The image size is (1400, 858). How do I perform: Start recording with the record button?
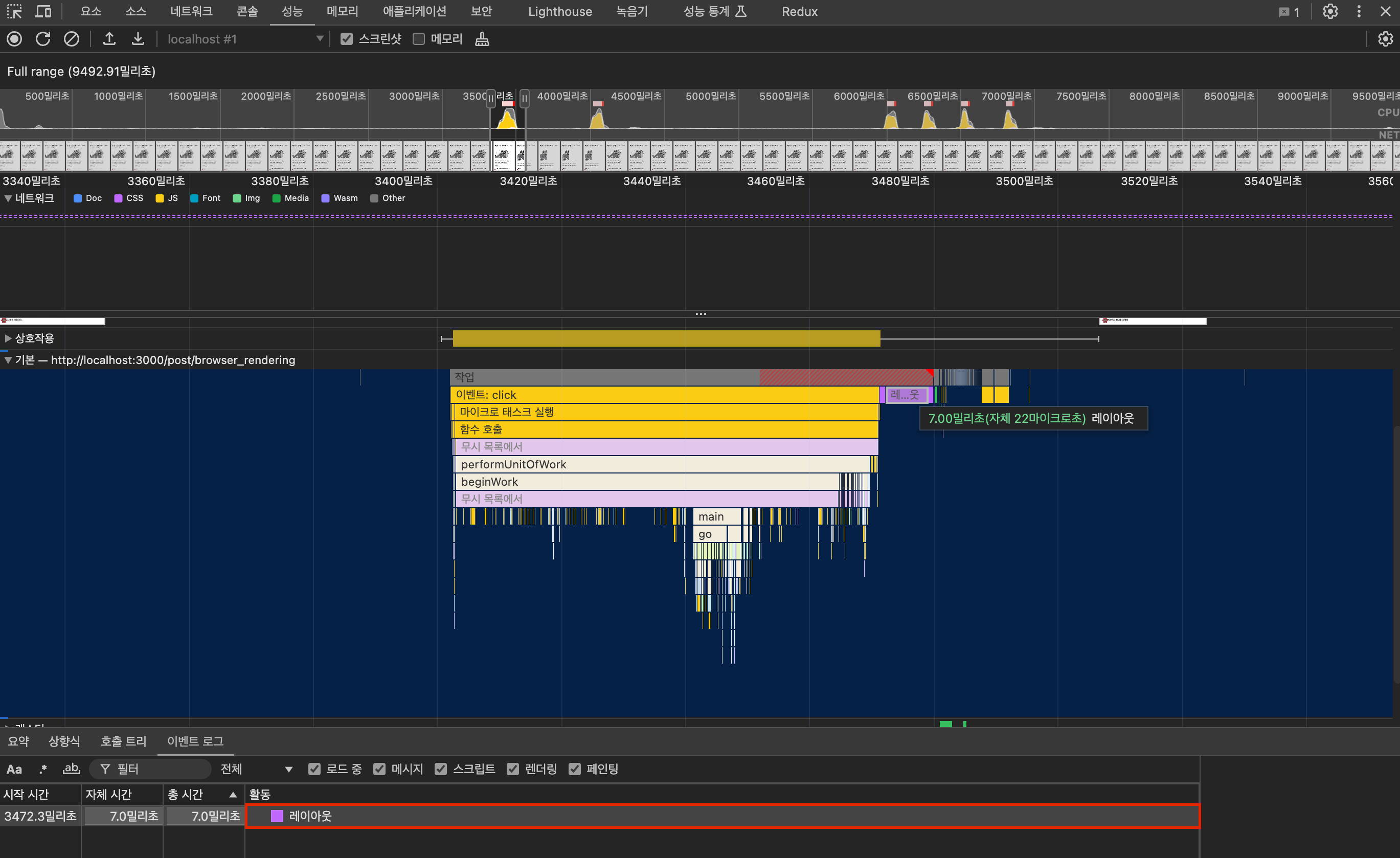click(x=15, y=39)
